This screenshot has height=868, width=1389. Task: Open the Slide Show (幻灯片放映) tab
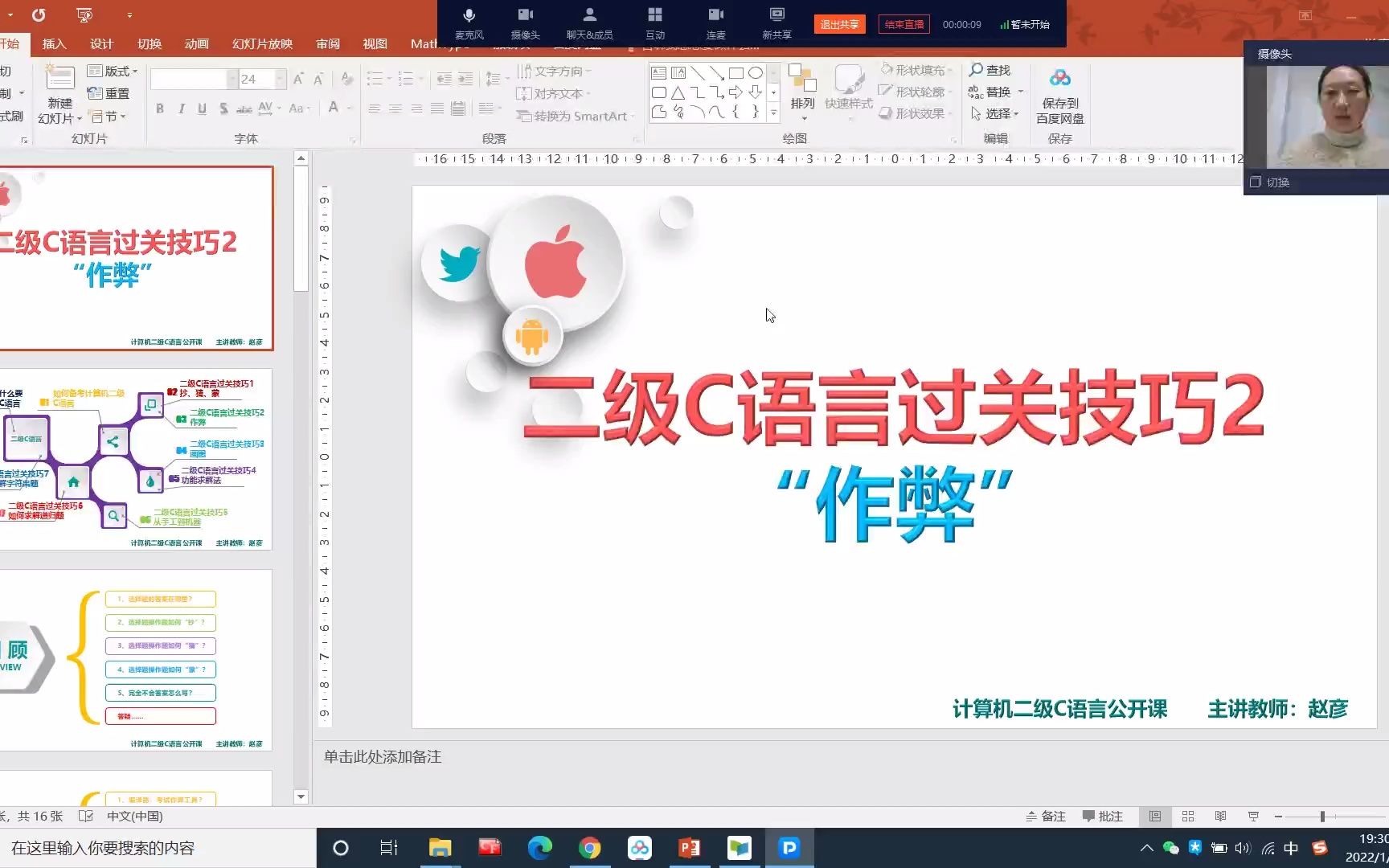click(x=262, y=43)
